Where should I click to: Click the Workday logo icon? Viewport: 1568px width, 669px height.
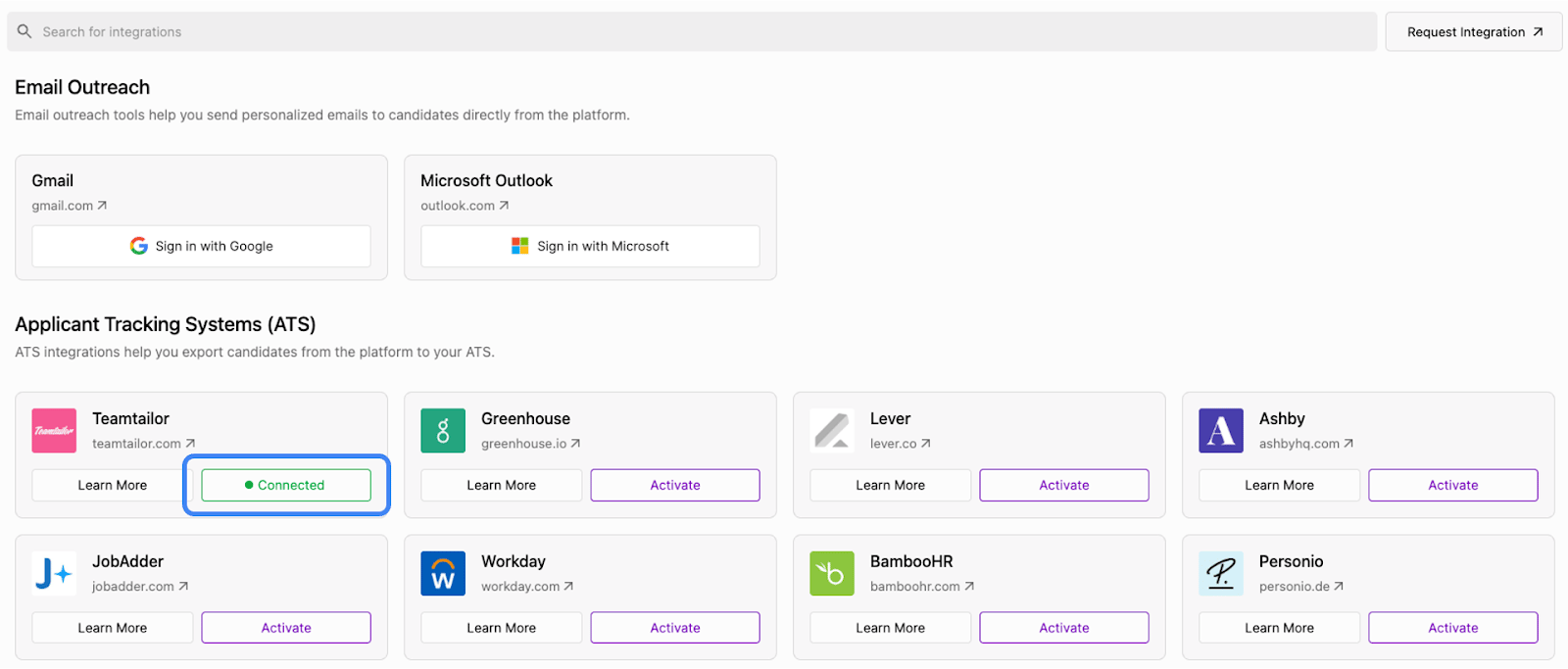tap(443, 574)
